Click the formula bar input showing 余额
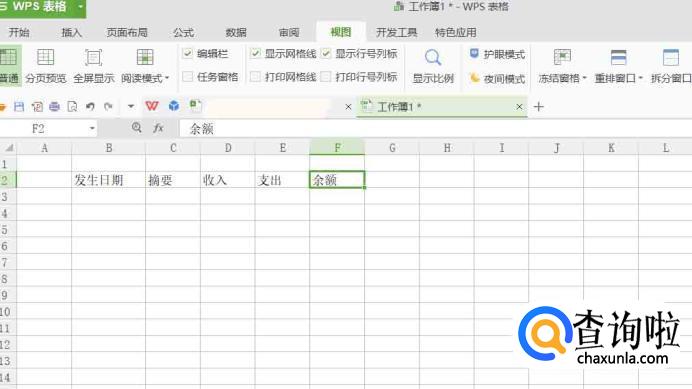Image resolution: width=692 pixels, height=389 pixels. (435, 128)
